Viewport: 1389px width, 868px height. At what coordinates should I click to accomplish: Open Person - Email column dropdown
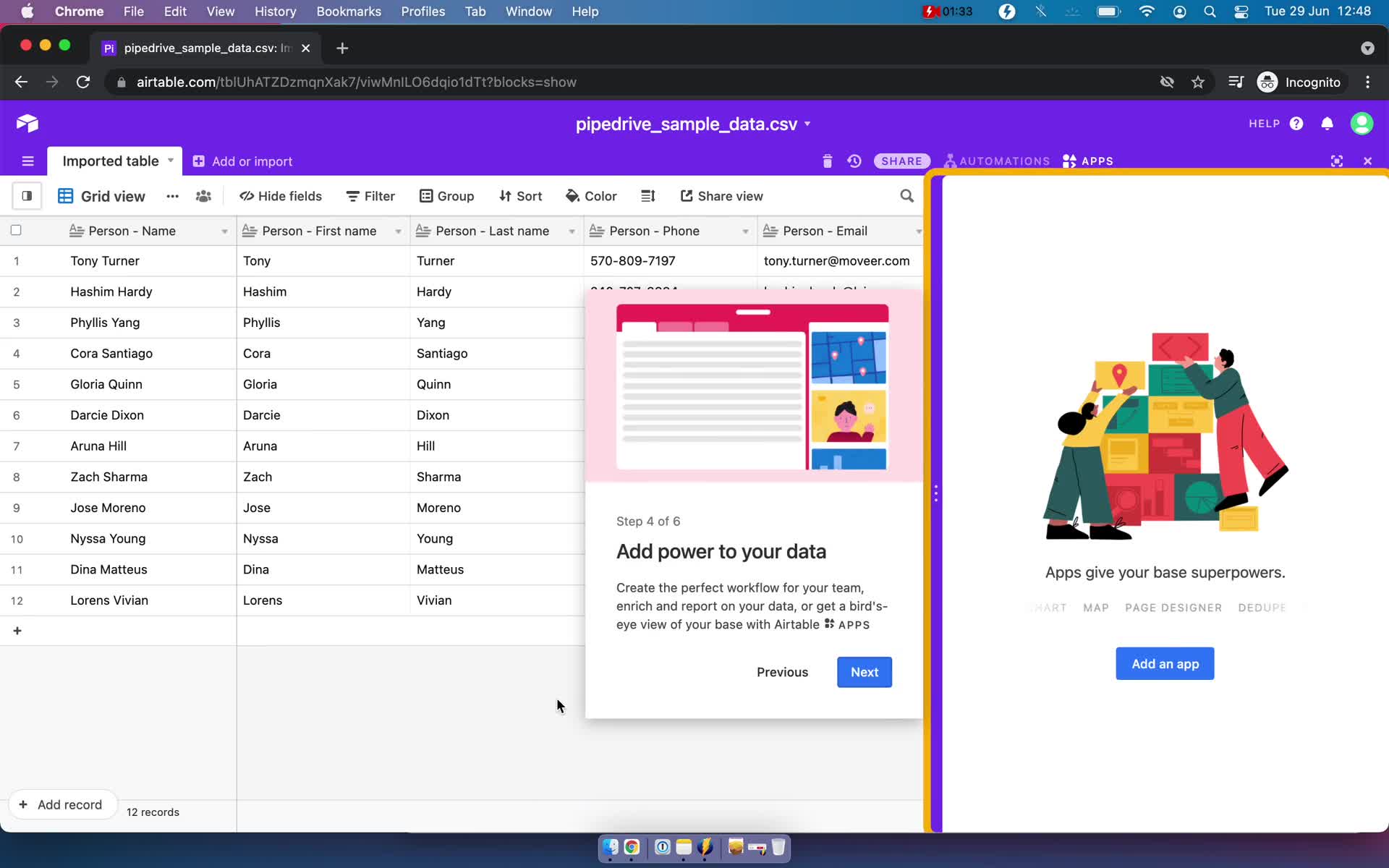pos(918,231)
